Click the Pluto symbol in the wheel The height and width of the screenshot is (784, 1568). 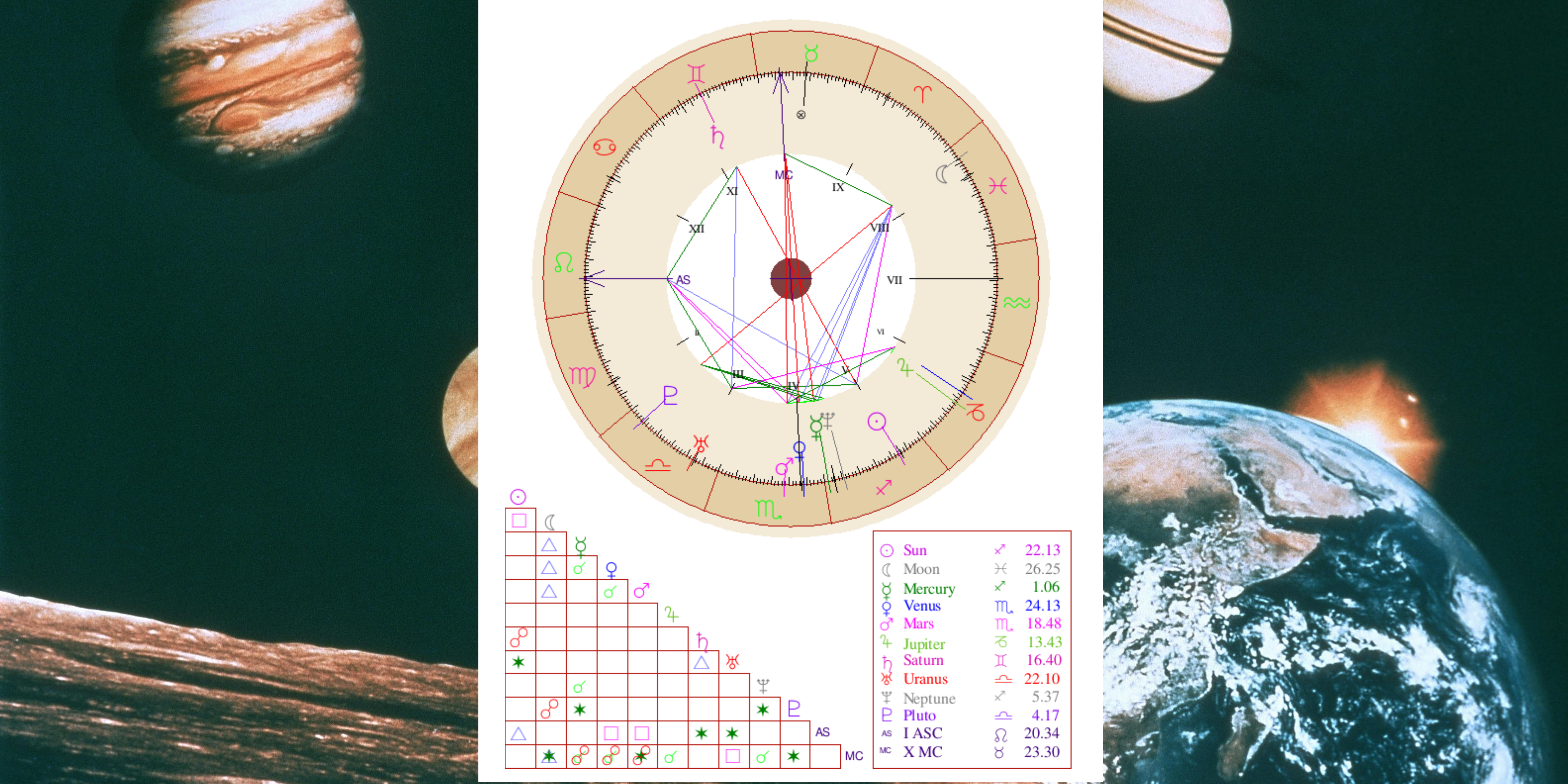[670, 396]
